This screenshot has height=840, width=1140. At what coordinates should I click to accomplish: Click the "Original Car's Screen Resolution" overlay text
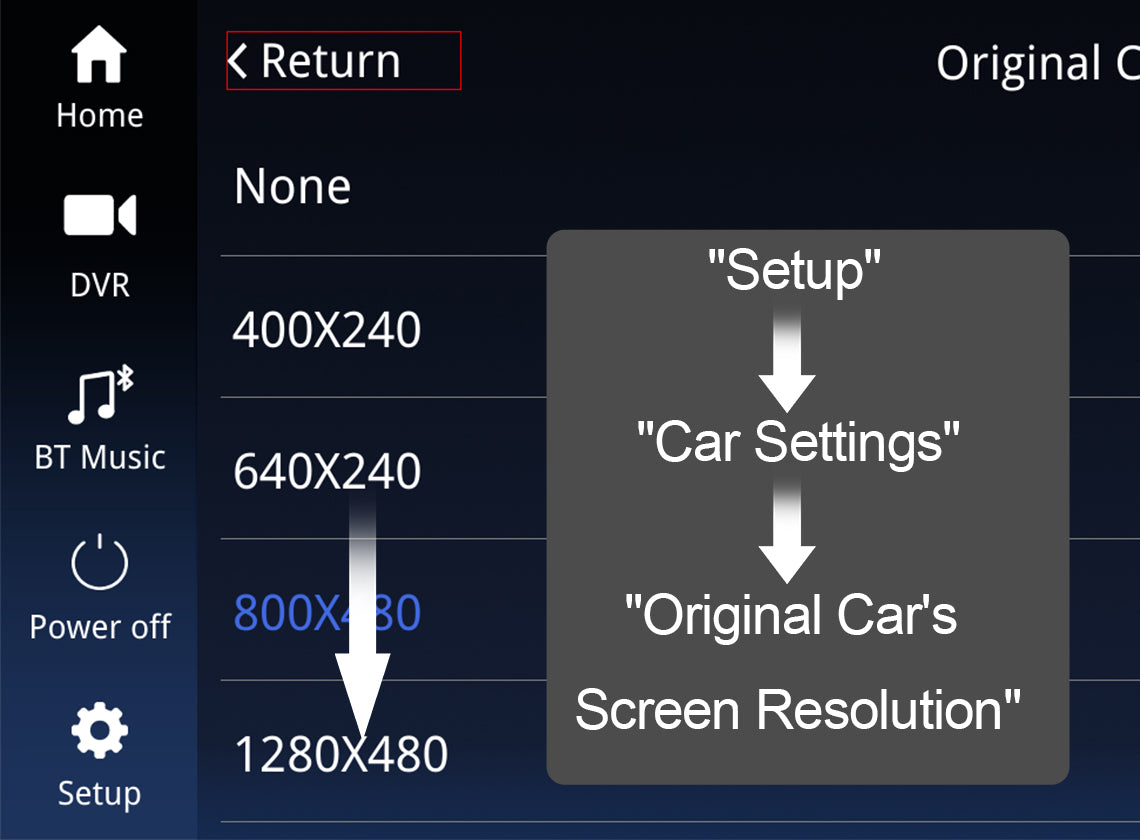coord(797,662)
